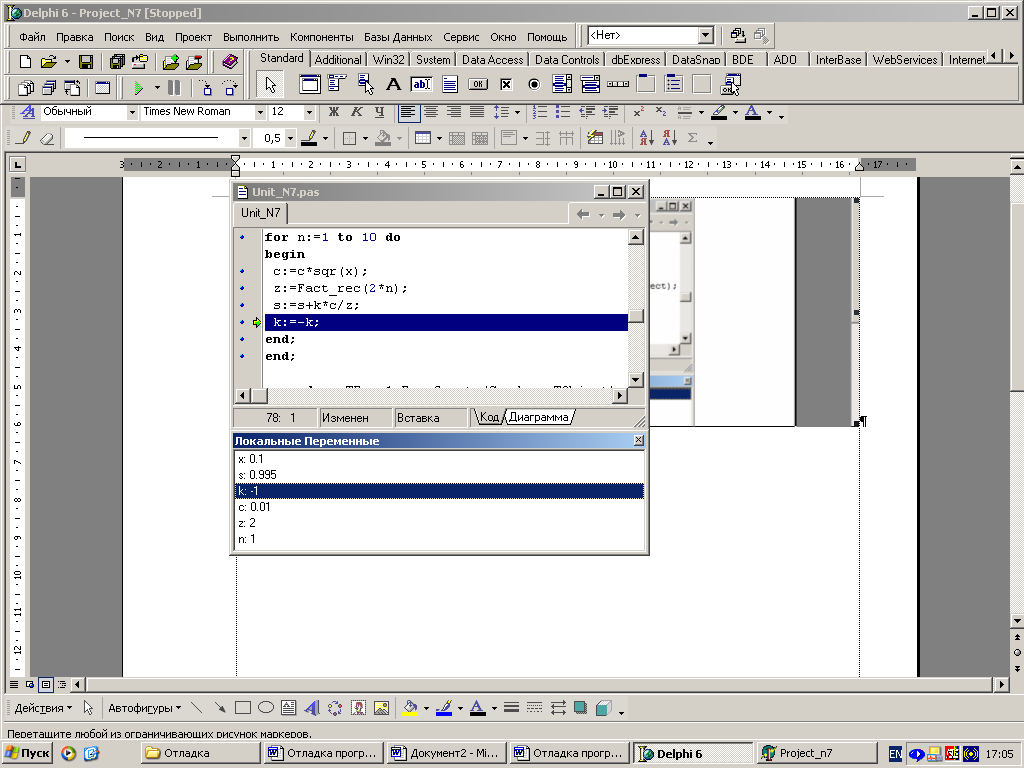Select the variable row s: 0.995
This screenshot has height=768, width=1024.
(x=439, y=475)
